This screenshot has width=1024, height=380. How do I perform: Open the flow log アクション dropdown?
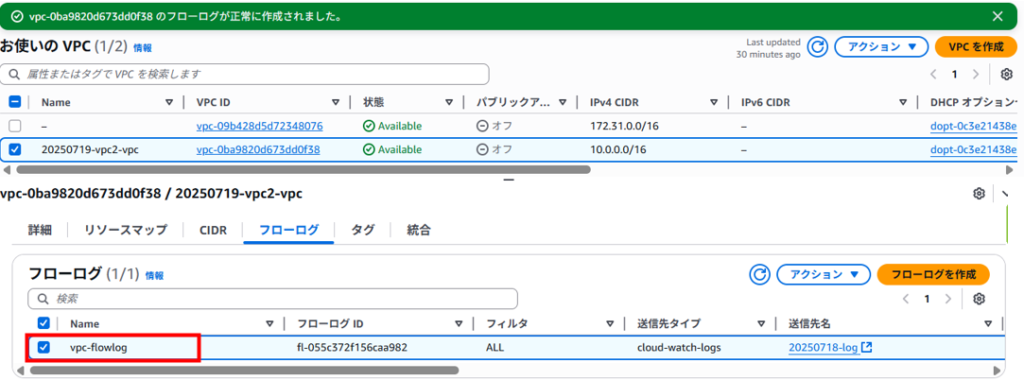pyautogui.click(x=824, y=275)
